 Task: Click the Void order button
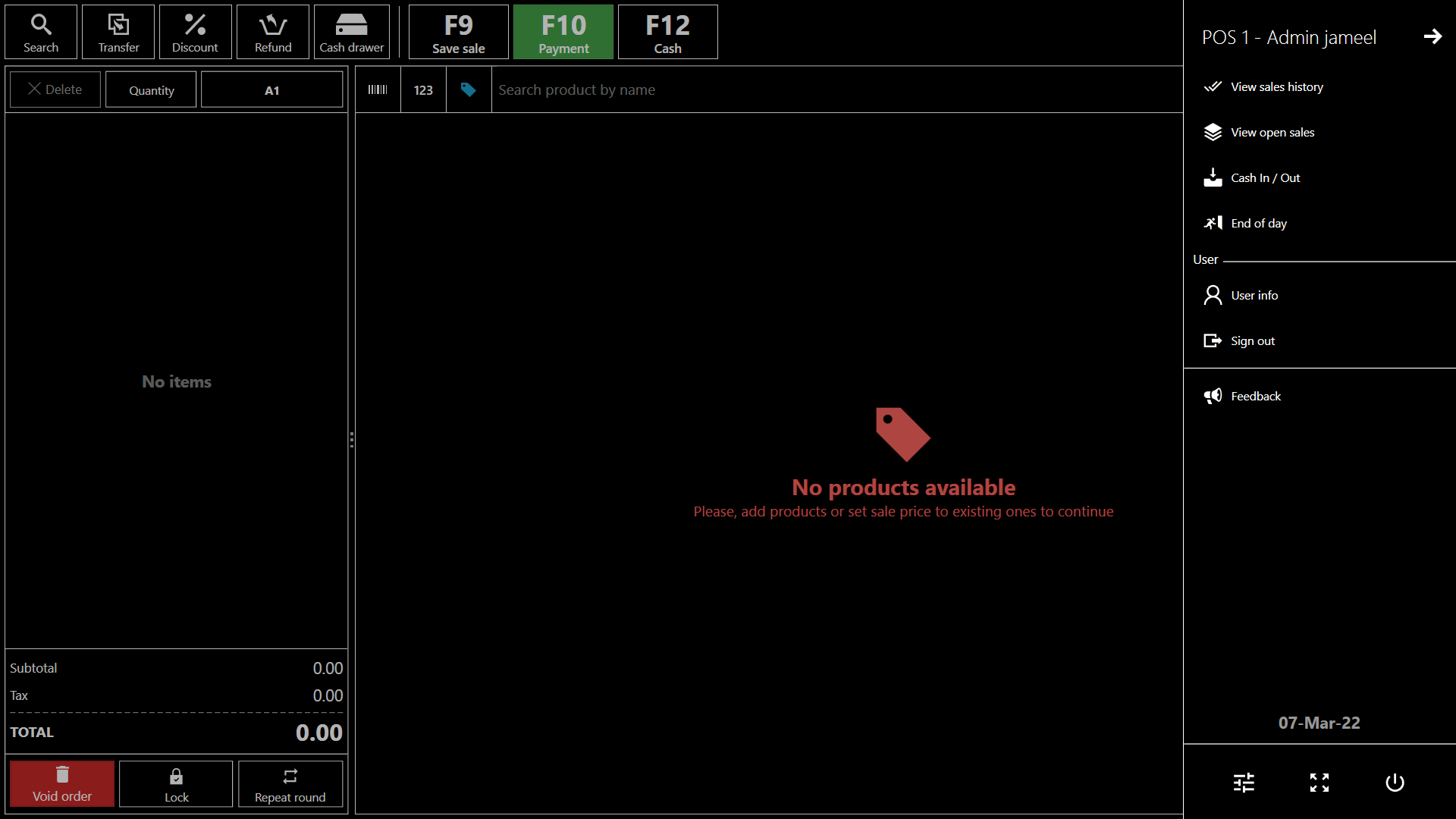[x=62, y=784]
